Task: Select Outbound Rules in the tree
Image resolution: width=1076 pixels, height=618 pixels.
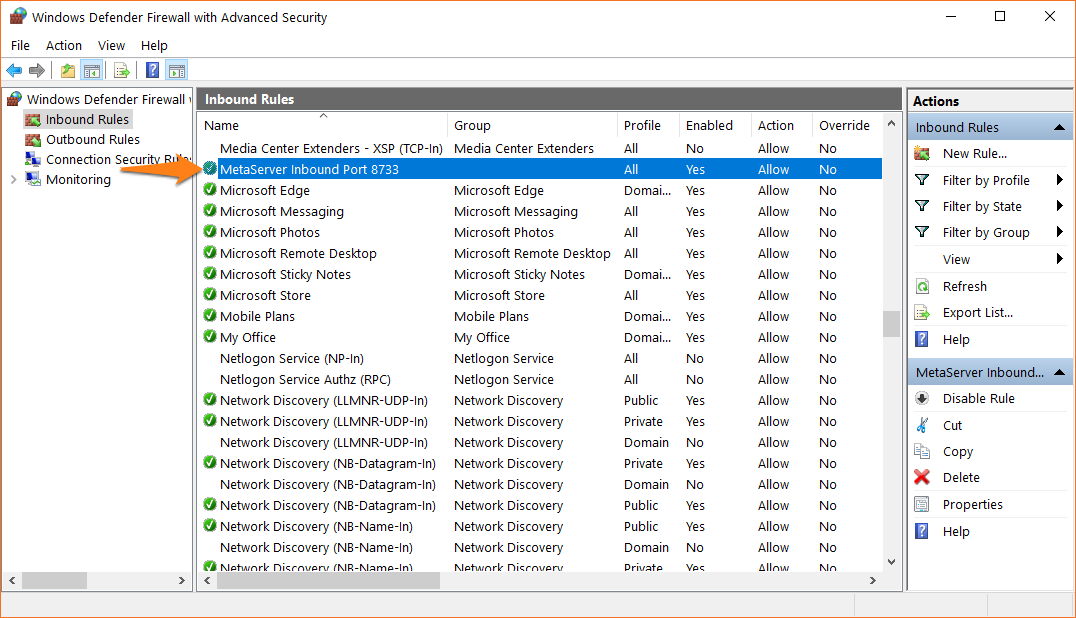Action: click(93, 139)
